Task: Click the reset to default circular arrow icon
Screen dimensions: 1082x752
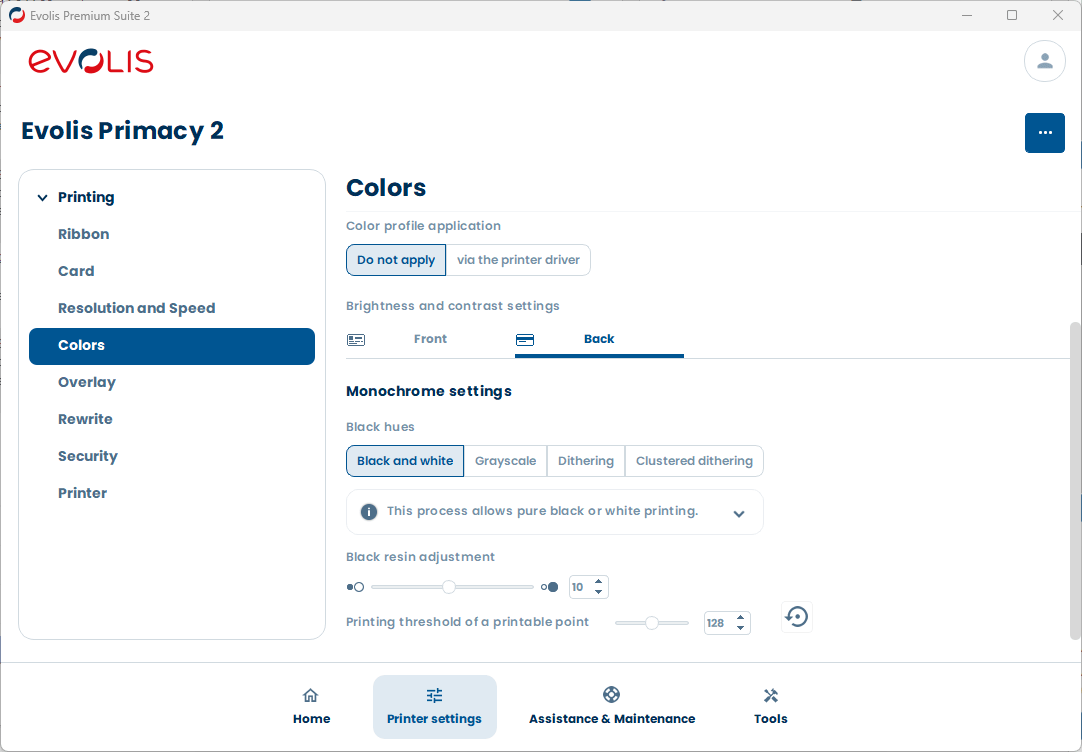Action: (x=796, y=617)
